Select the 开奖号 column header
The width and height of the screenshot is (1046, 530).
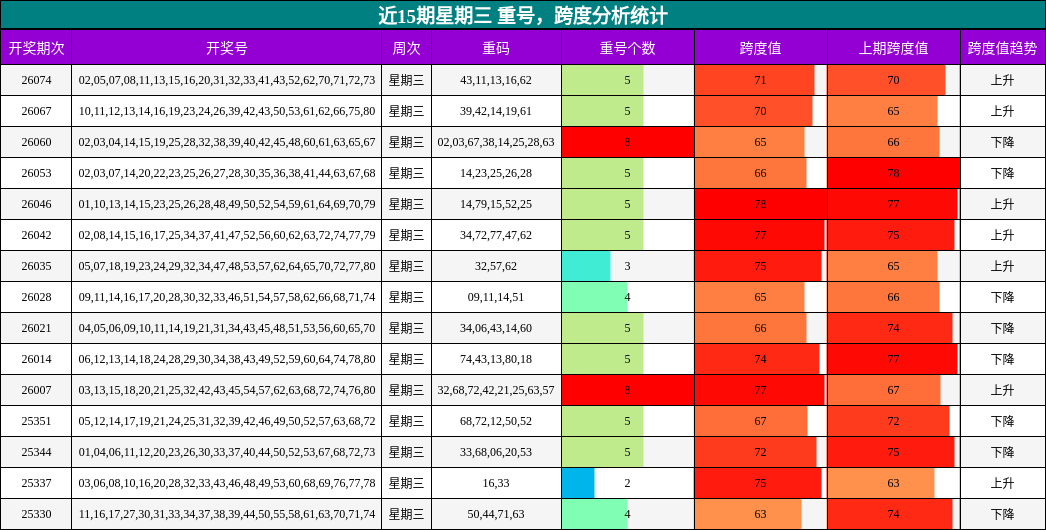227,48
